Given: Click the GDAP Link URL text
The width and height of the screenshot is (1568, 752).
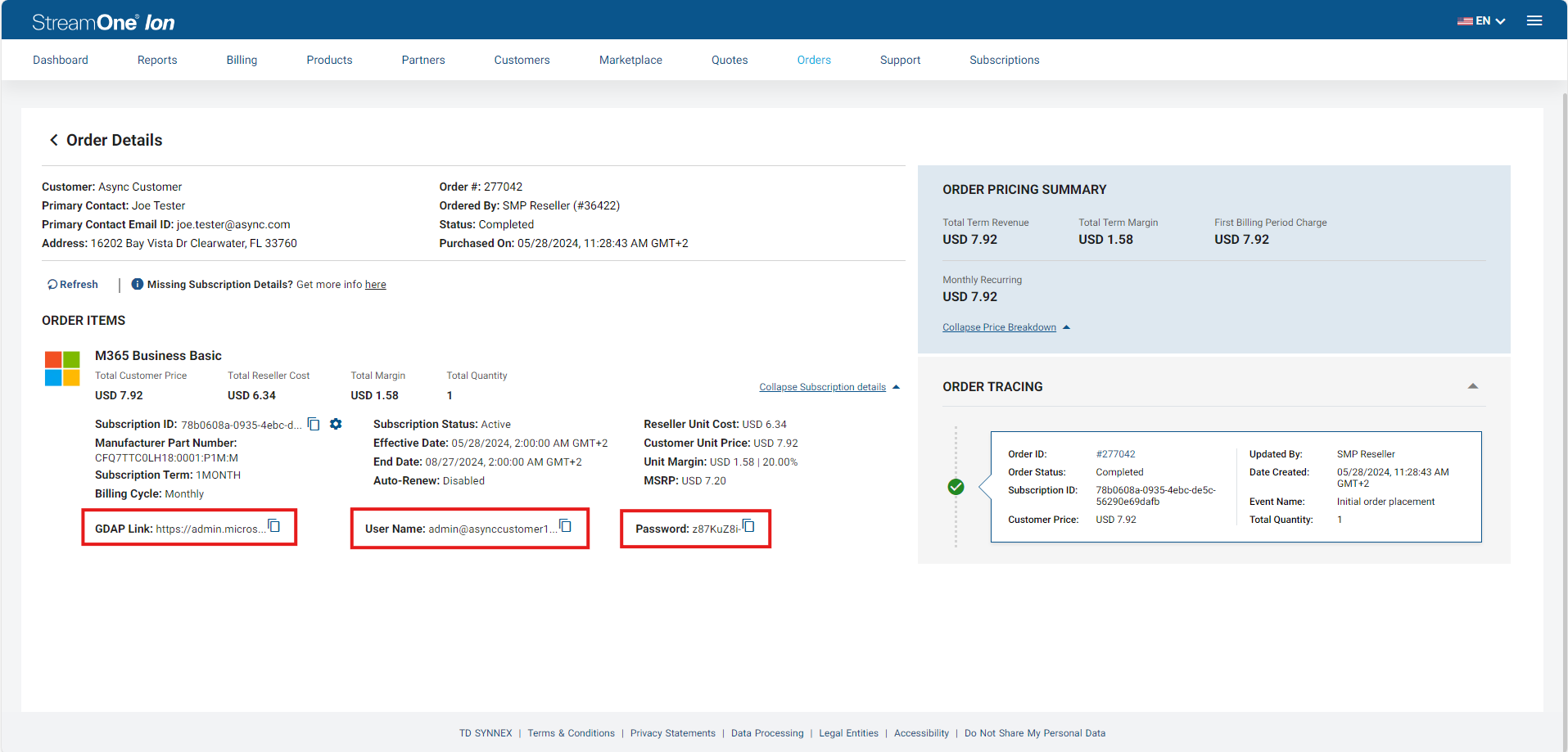Looking at the screenshot, I should tap(211, 529).
